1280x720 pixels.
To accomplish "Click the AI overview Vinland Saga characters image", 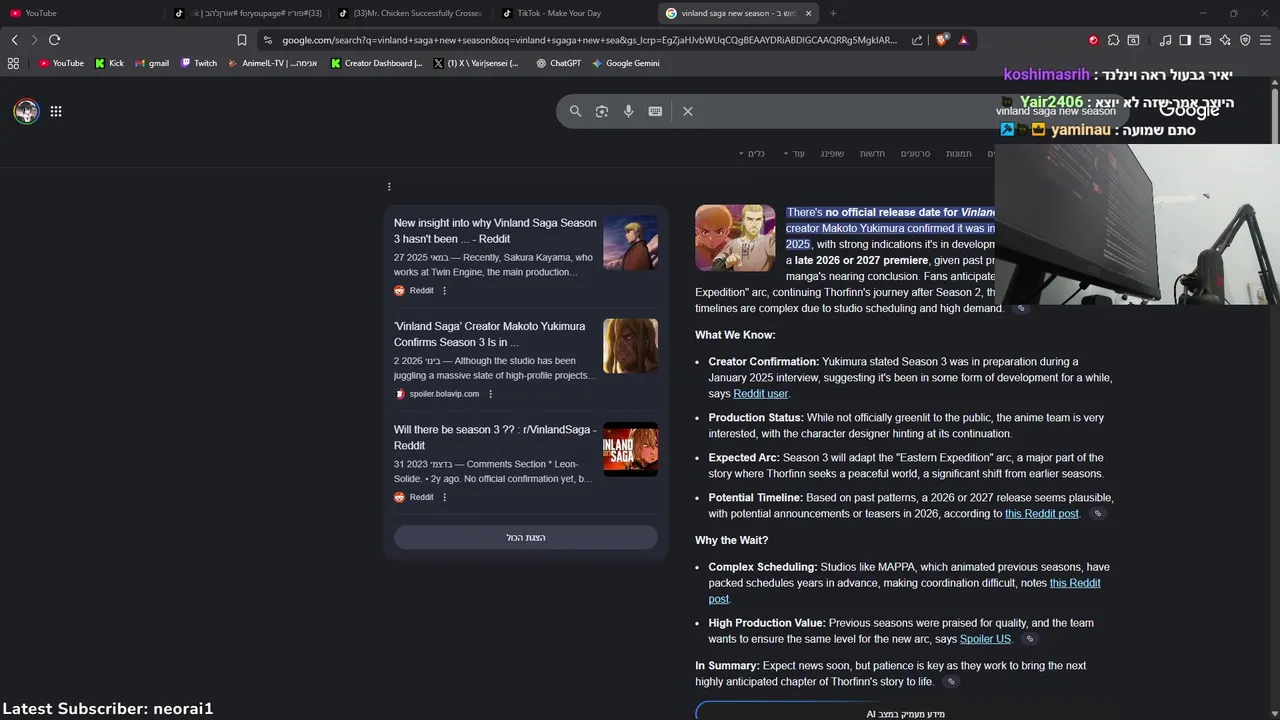I will tap(735, 238).
